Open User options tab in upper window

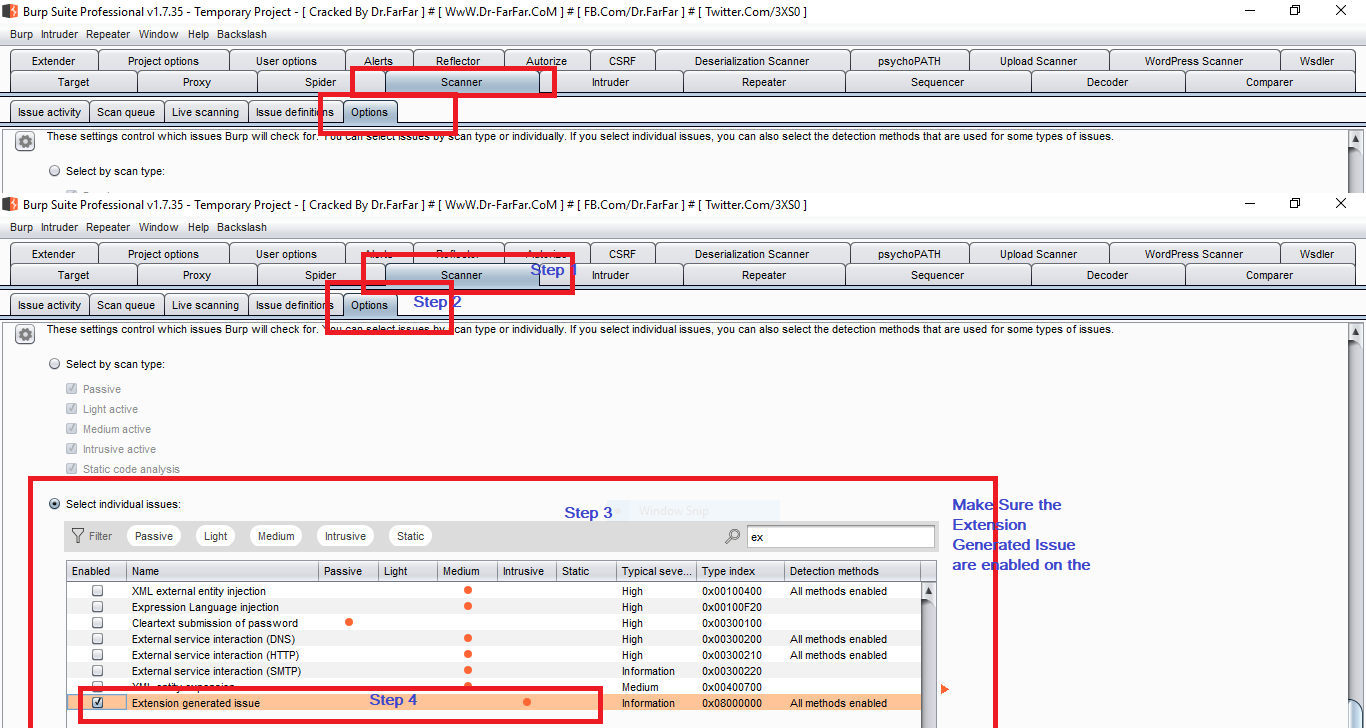(286, 61)
